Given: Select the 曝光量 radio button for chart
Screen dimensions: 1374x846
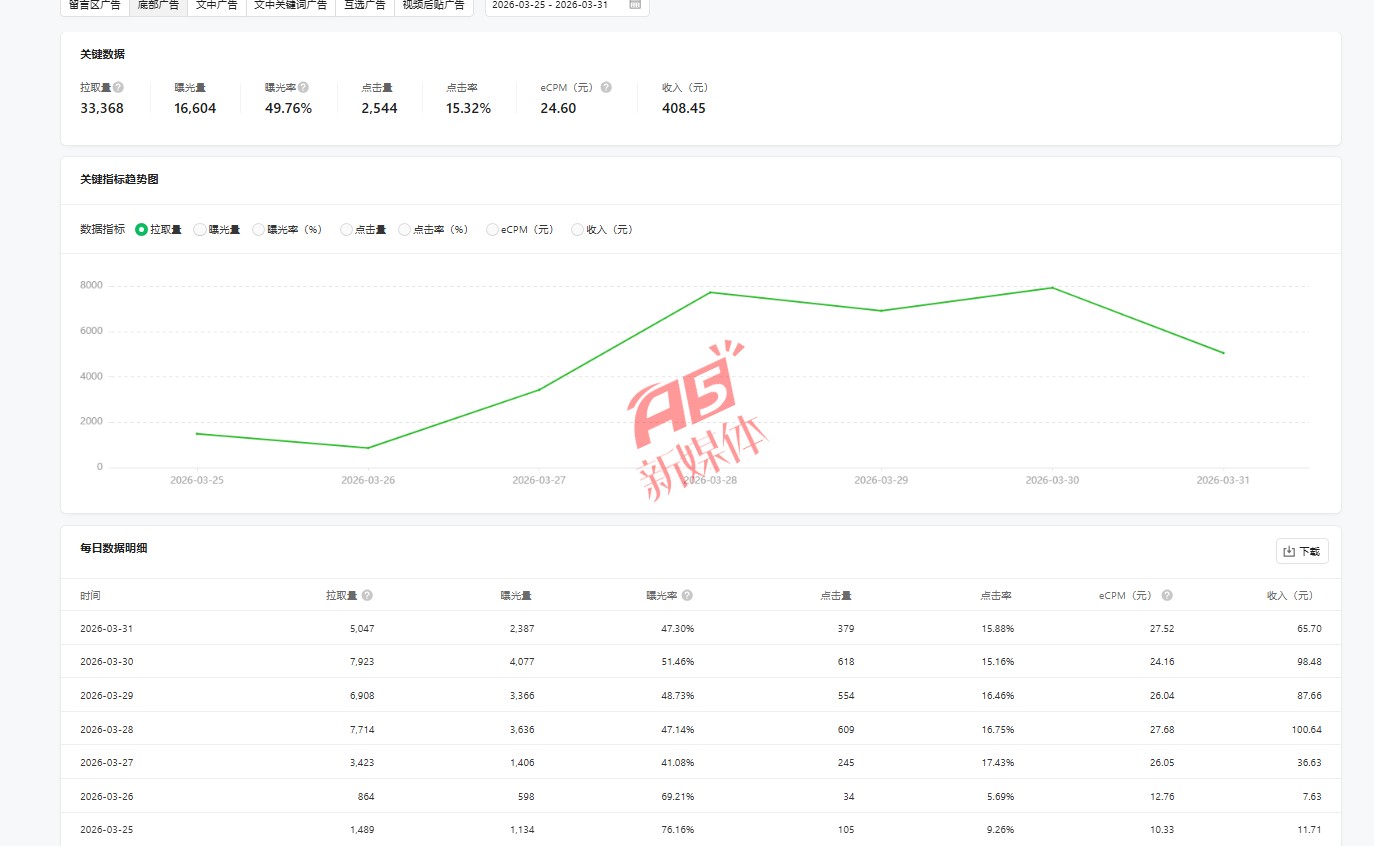Looking at the screenshot, I should click(x=200, y=230).
